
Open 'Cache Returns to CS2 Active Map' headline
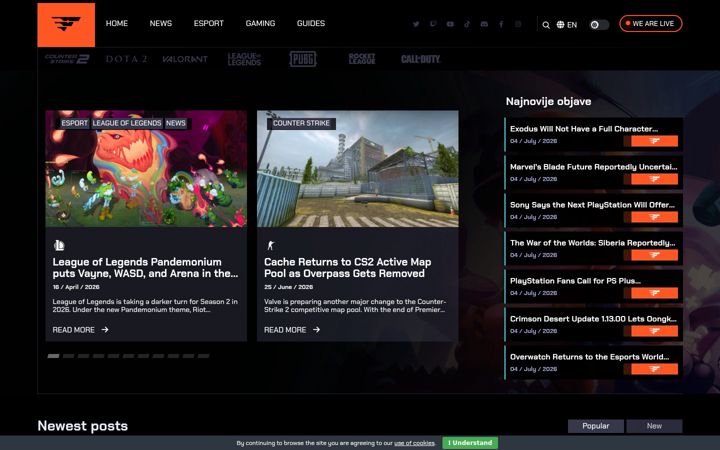click(348, 268)
